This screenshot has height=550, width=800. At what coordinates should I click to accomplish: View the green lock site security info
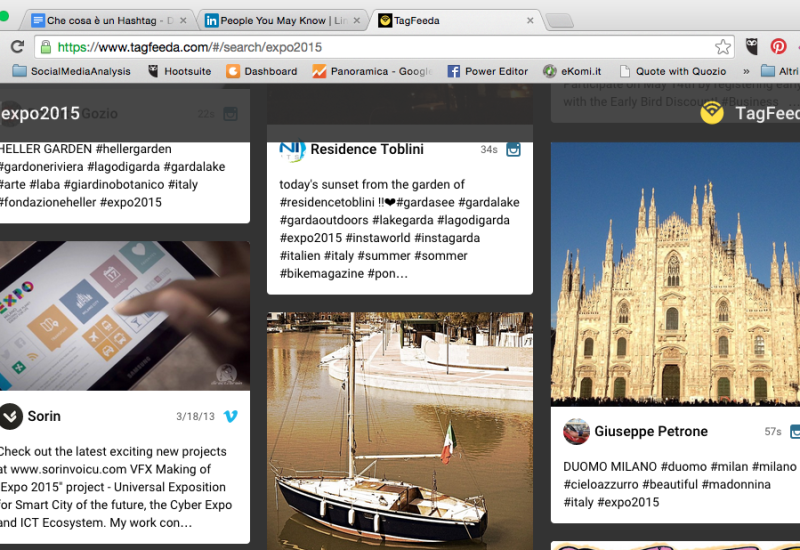pyautogui.click(x=45, y=47)
